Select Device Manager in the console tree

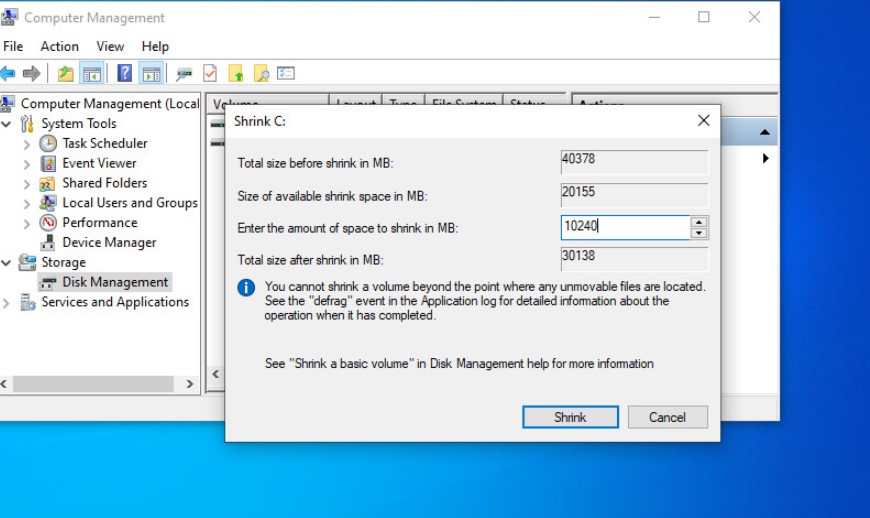coord(109,242)
